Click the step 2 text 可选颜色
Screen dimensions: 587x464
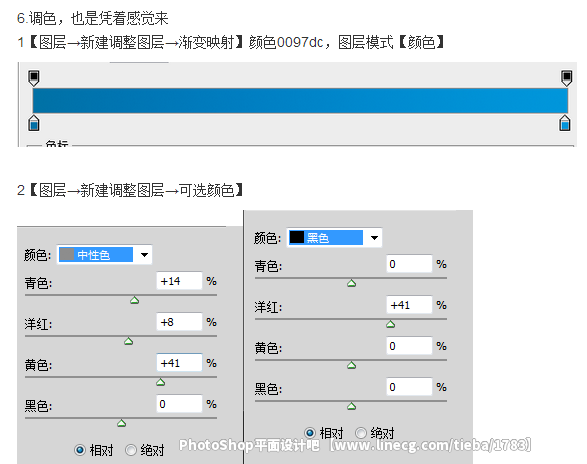click(206, 190)
